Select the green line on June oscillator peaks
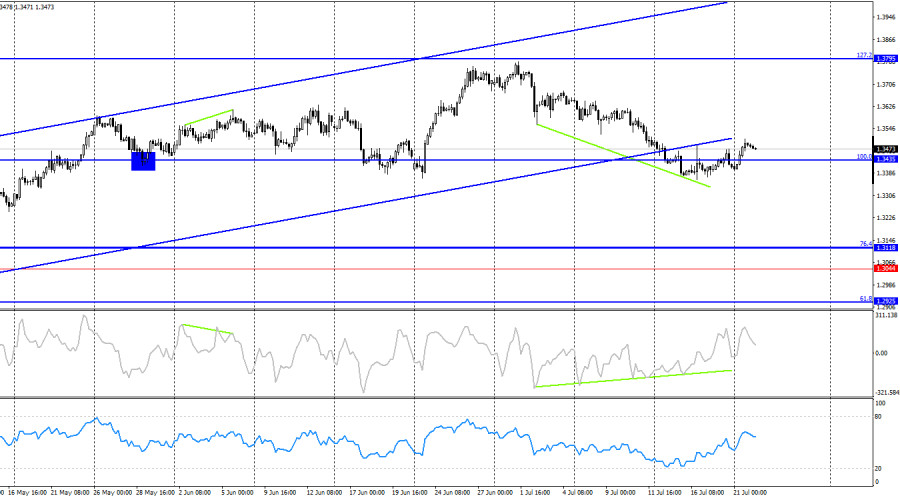This screenshot has height=500, width=900. tap(207, 329)
